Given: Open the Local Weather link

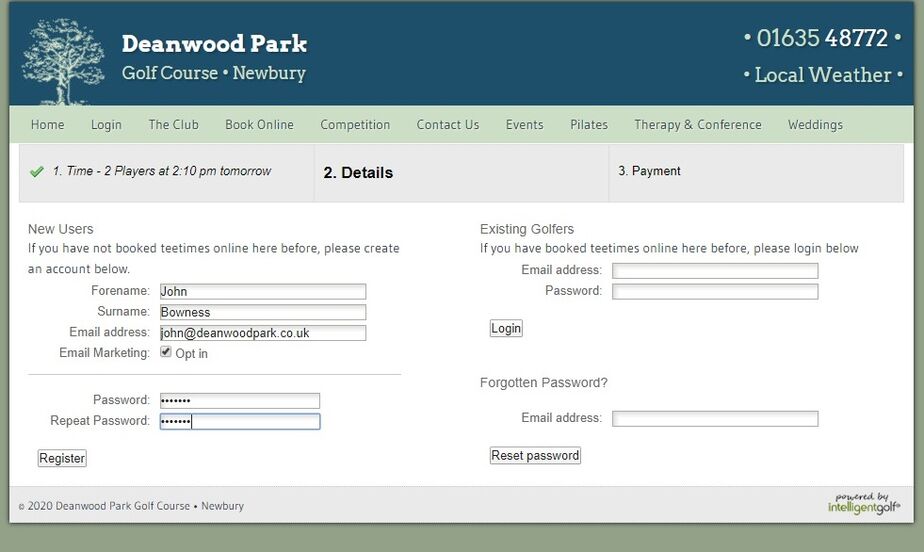Looking at the screenshot, I should pos(823,75).
